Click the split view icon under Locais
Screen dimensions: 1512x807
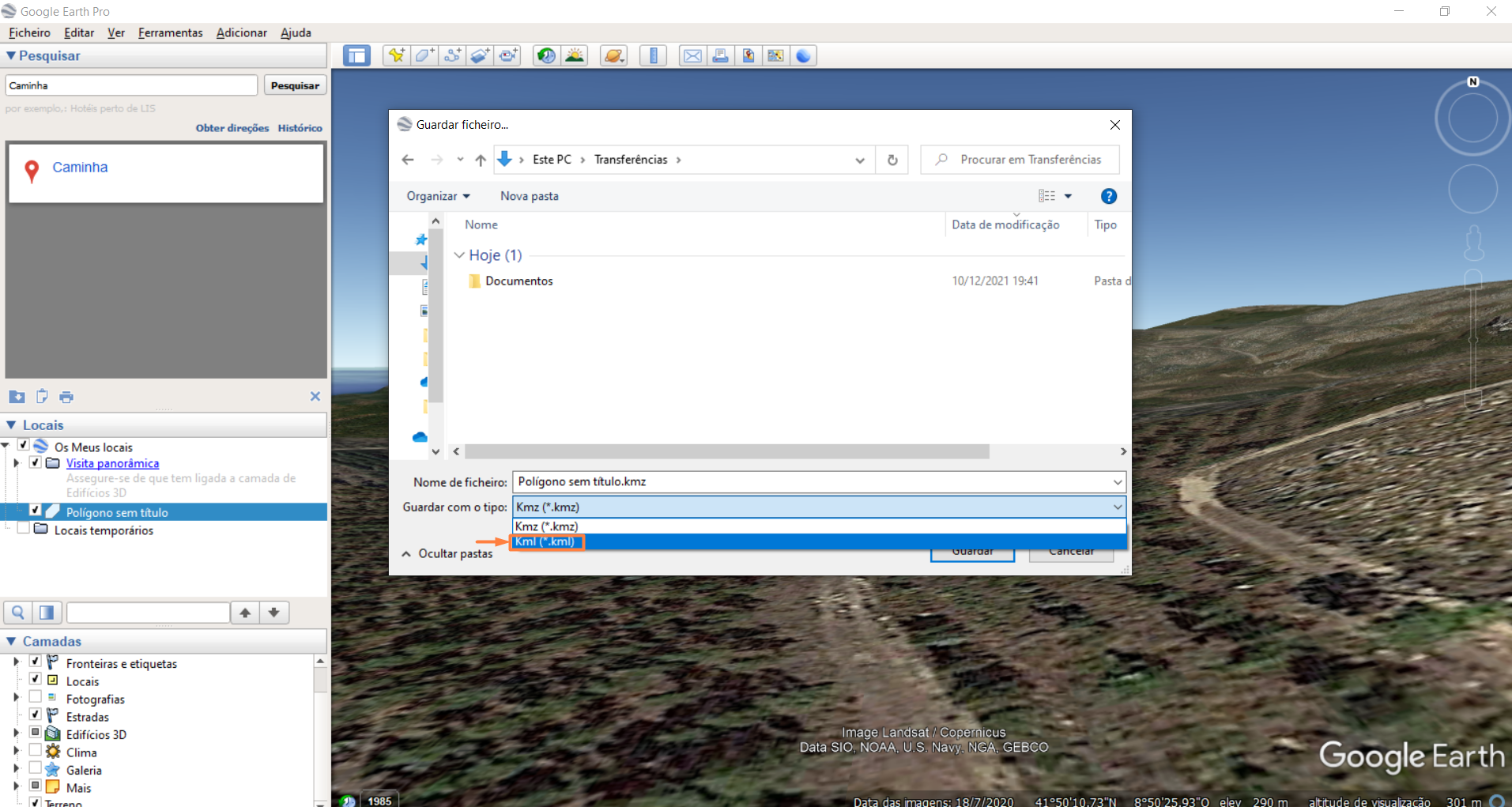[47, 613]
